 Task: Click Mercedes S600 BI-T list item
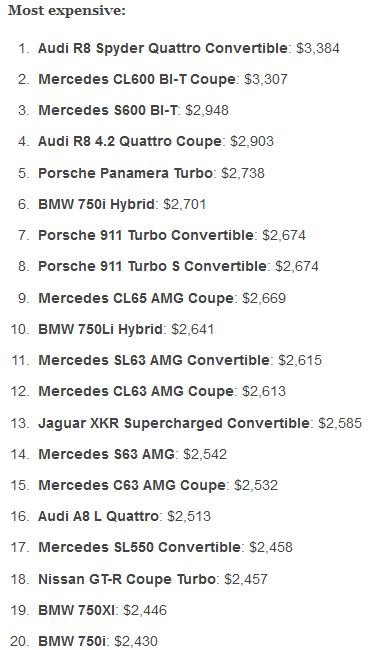pos(107,110)
